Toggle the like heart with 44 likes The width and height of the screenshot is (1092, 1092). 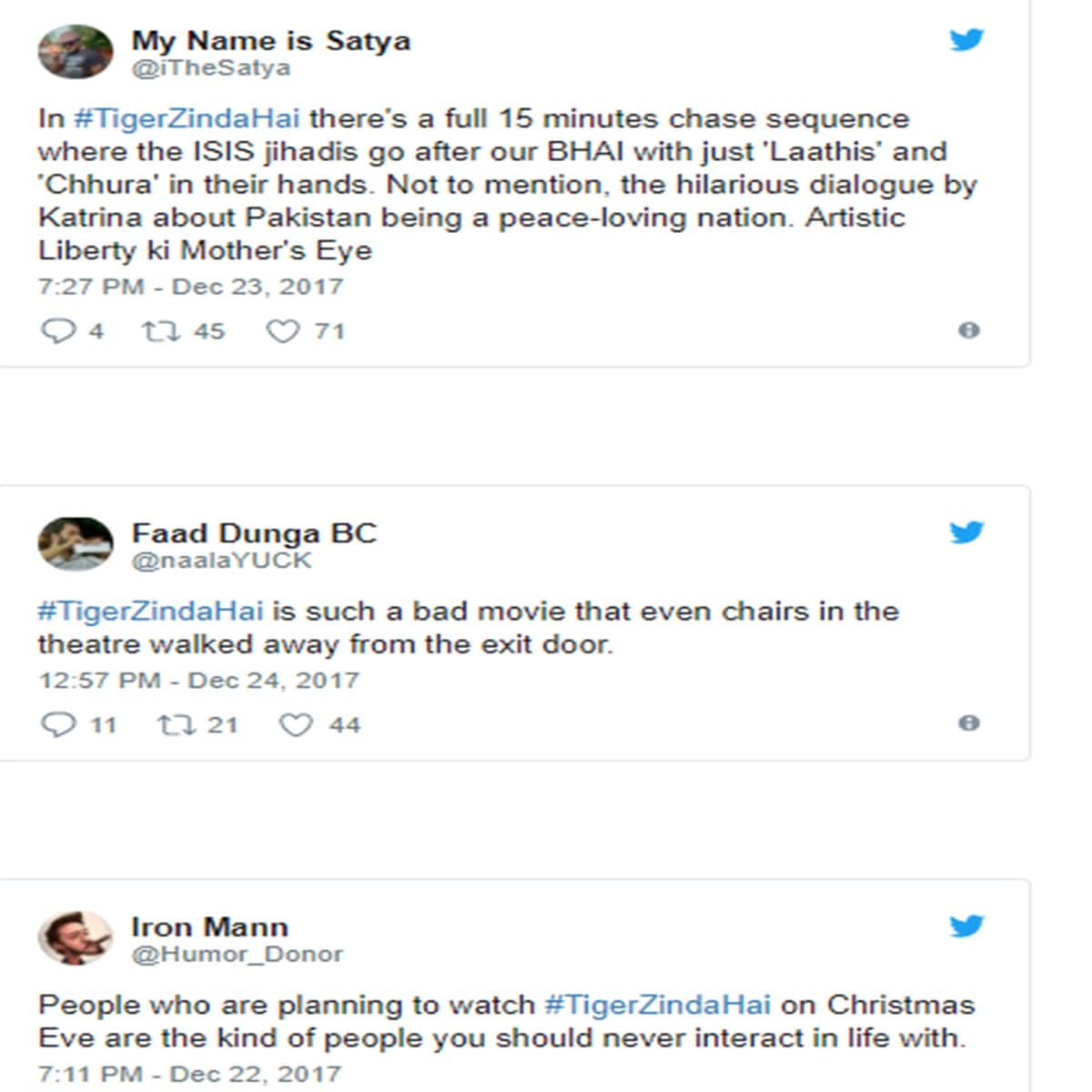[296, 724]
